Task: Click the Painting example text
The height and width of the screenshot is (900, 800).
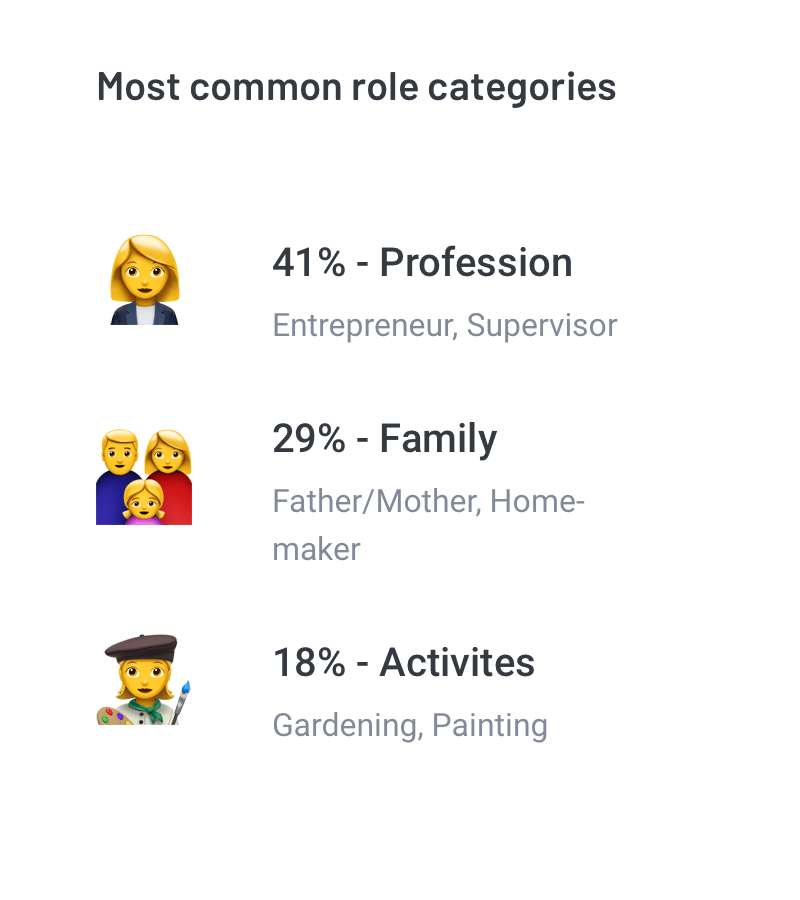Action: click(x=490, y=724)
